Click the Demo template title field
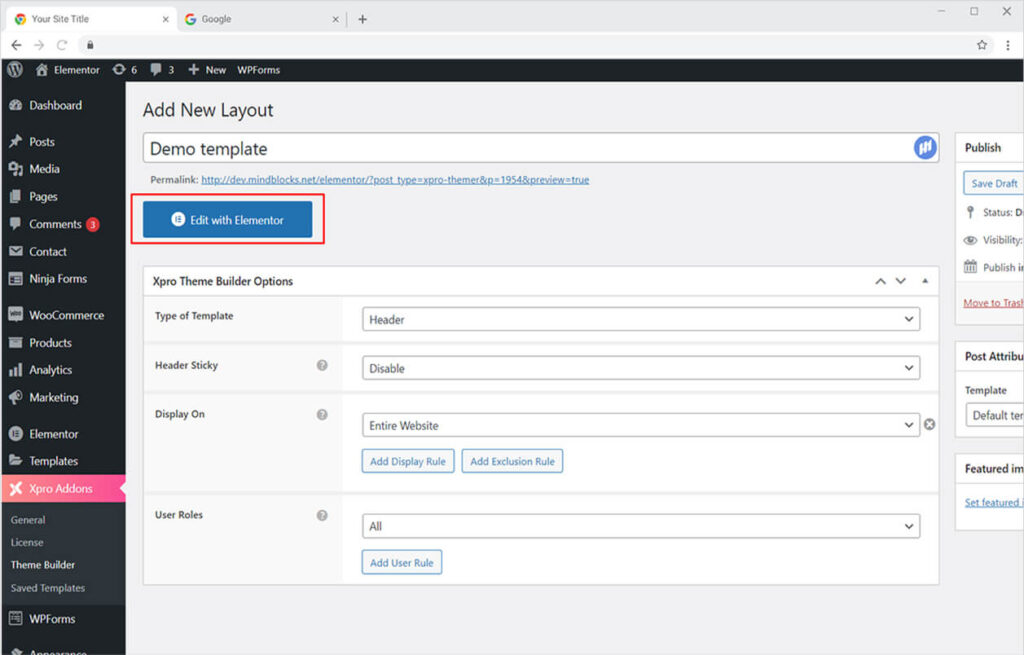 pos(520,149)
